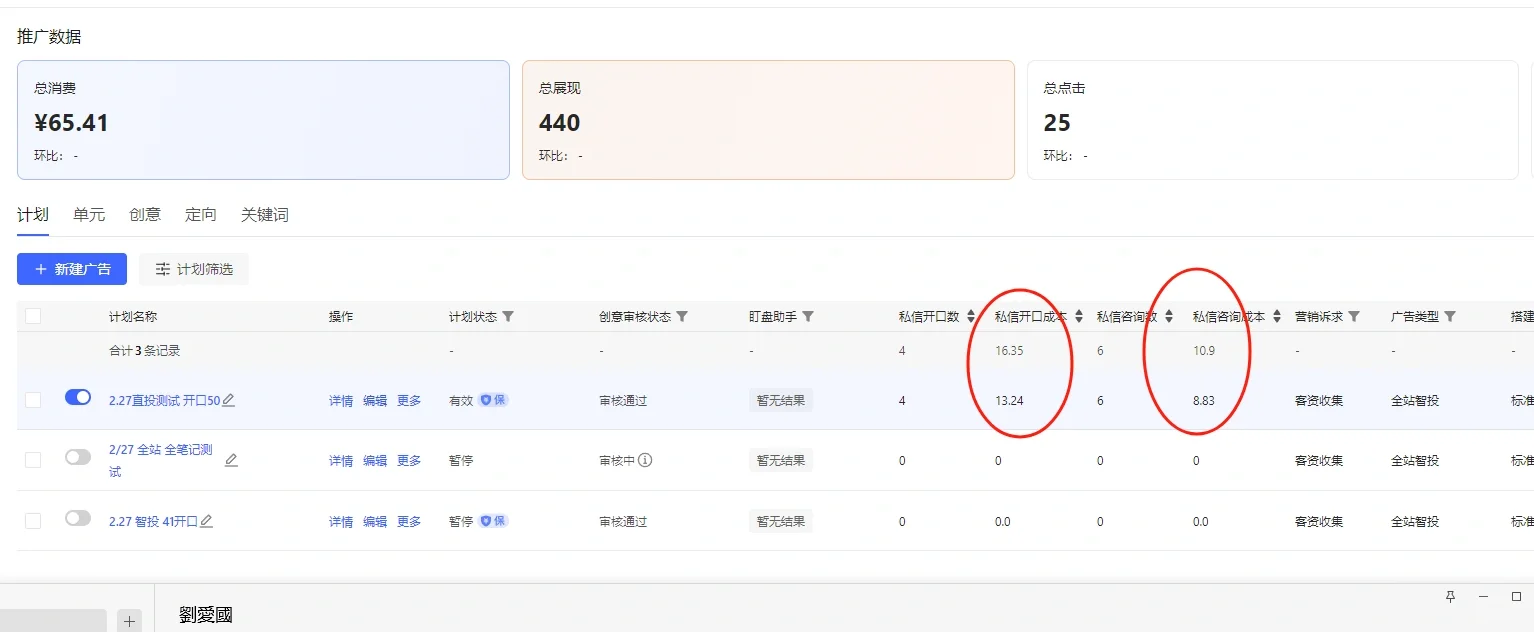1534x632 pixels.
Task: Click the pencil icon beside 2.27直投测试 开口50
Action: 228,401
